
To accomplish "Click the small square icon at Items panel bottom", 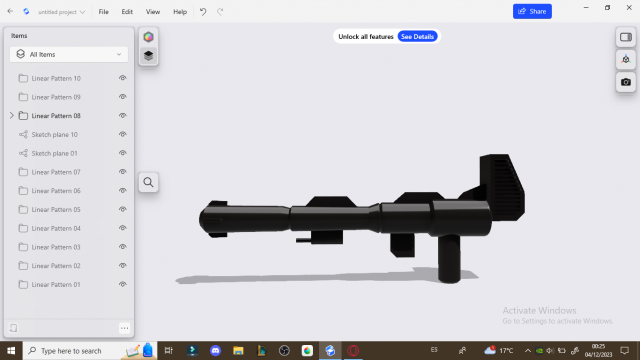I will pos(13,328).
